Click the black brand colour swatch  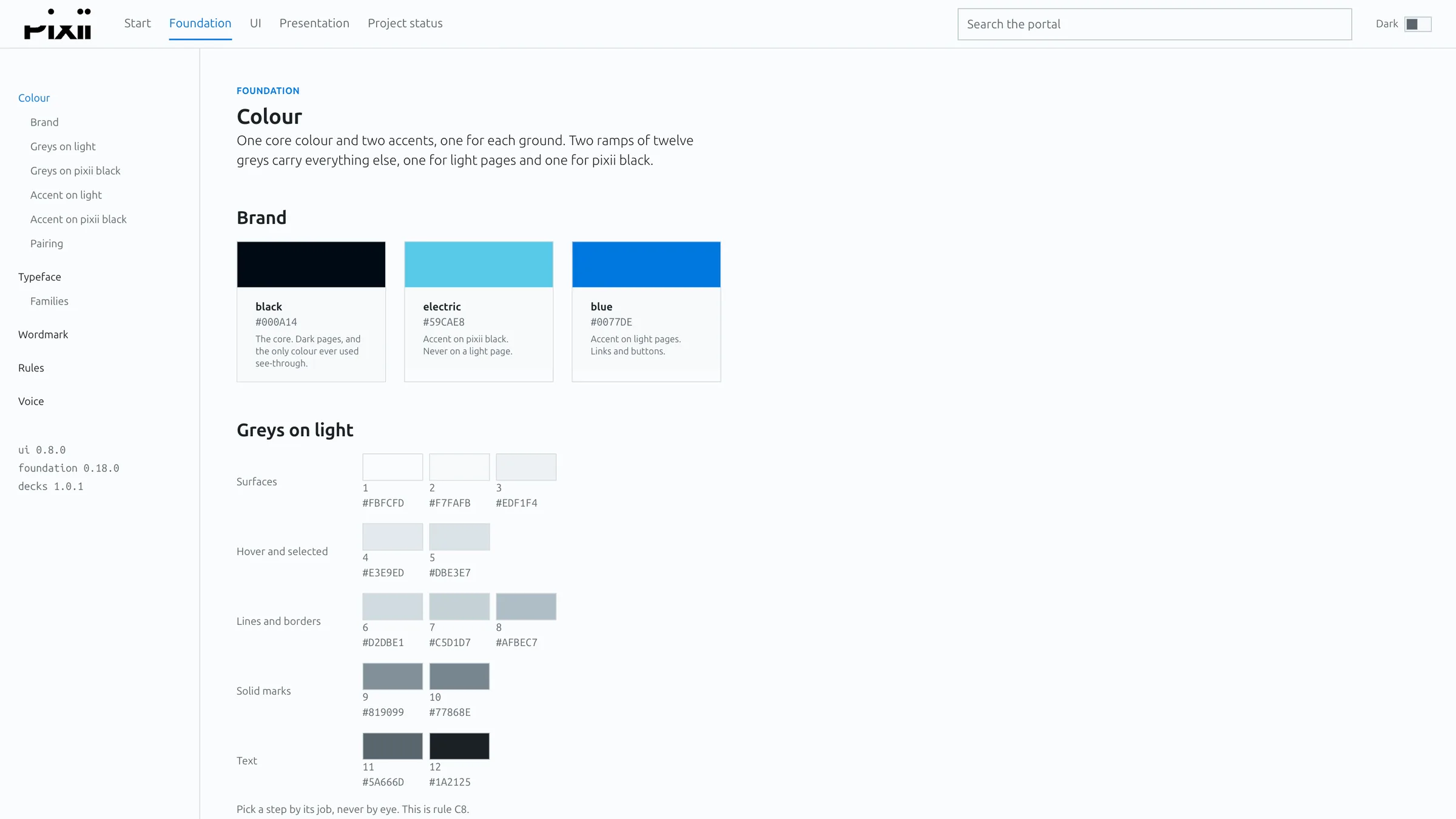(x=311, y=265)
